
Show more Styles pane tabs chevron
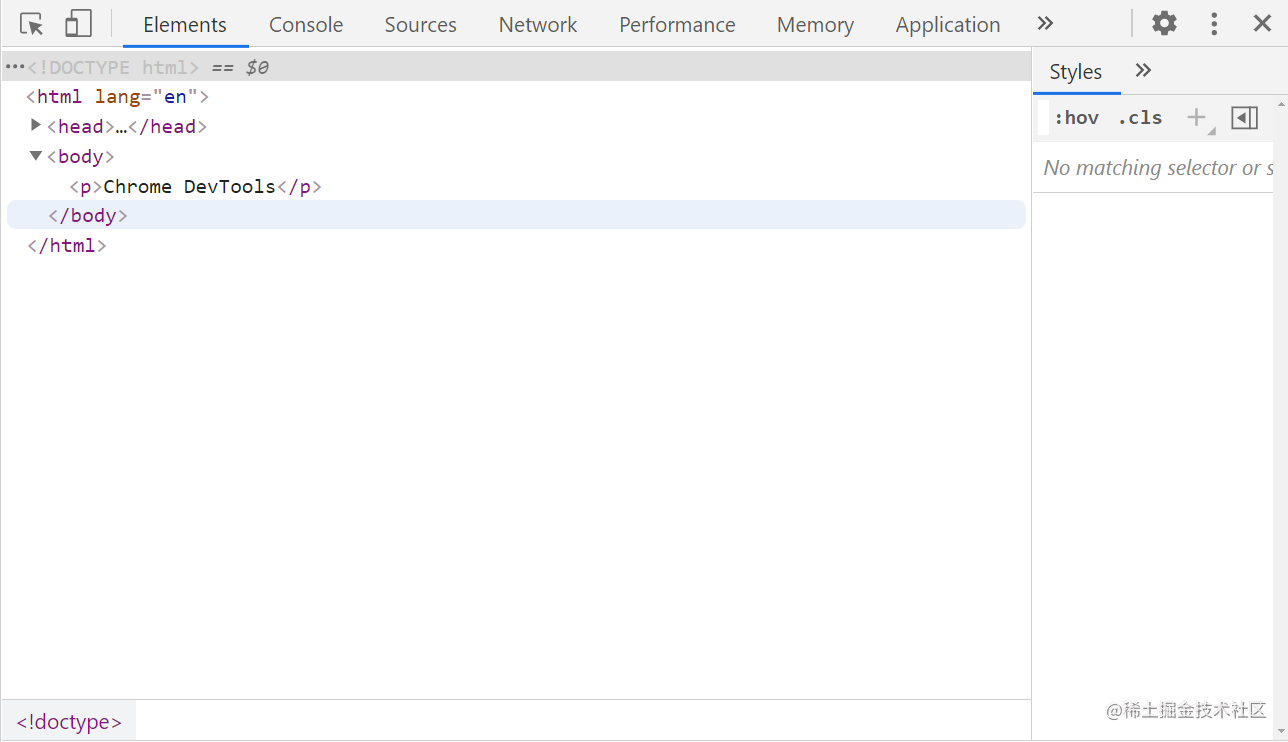1143,71
